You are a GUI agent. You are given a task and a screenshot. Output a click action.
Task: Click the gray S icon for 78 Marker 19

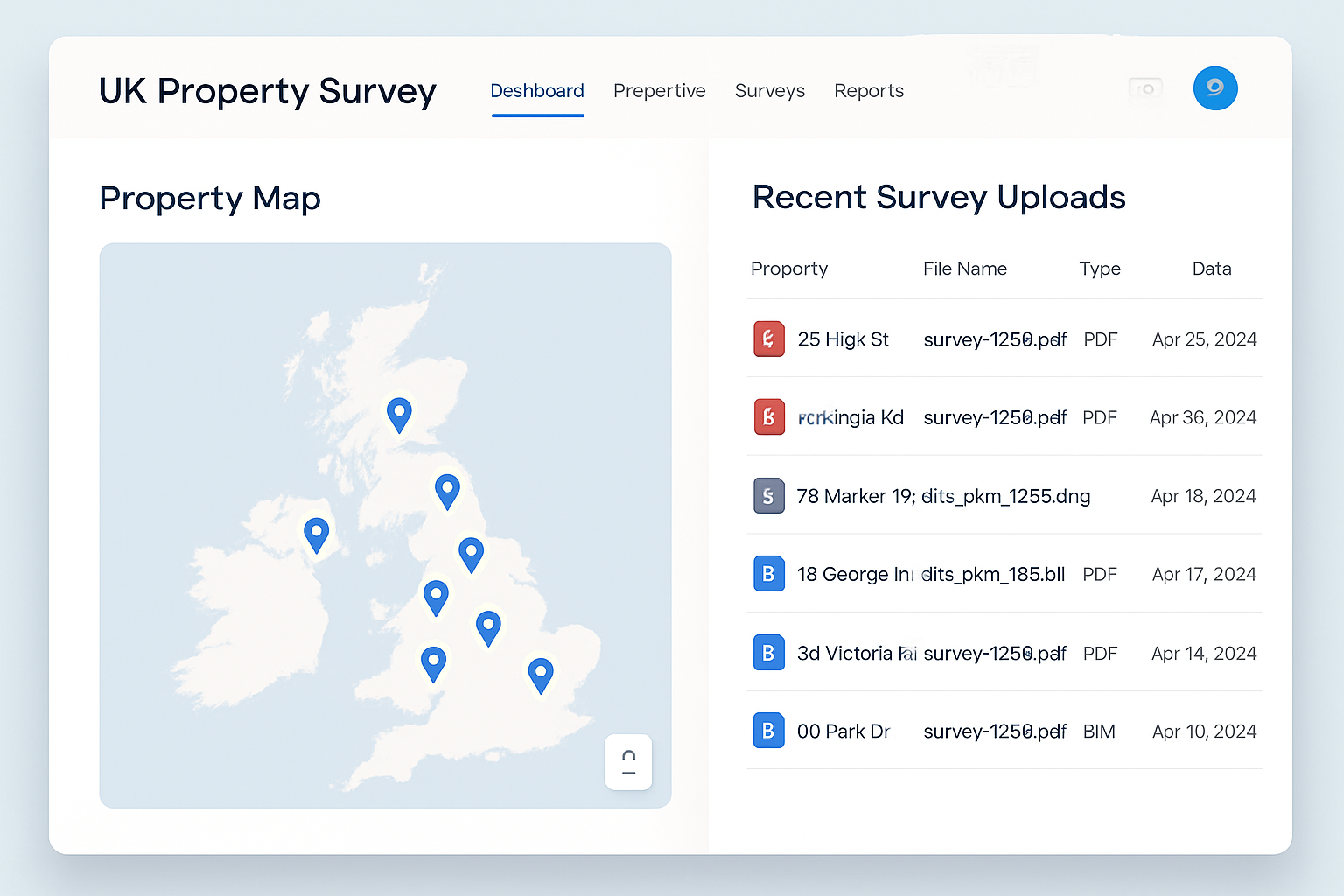tap(768, 495)
